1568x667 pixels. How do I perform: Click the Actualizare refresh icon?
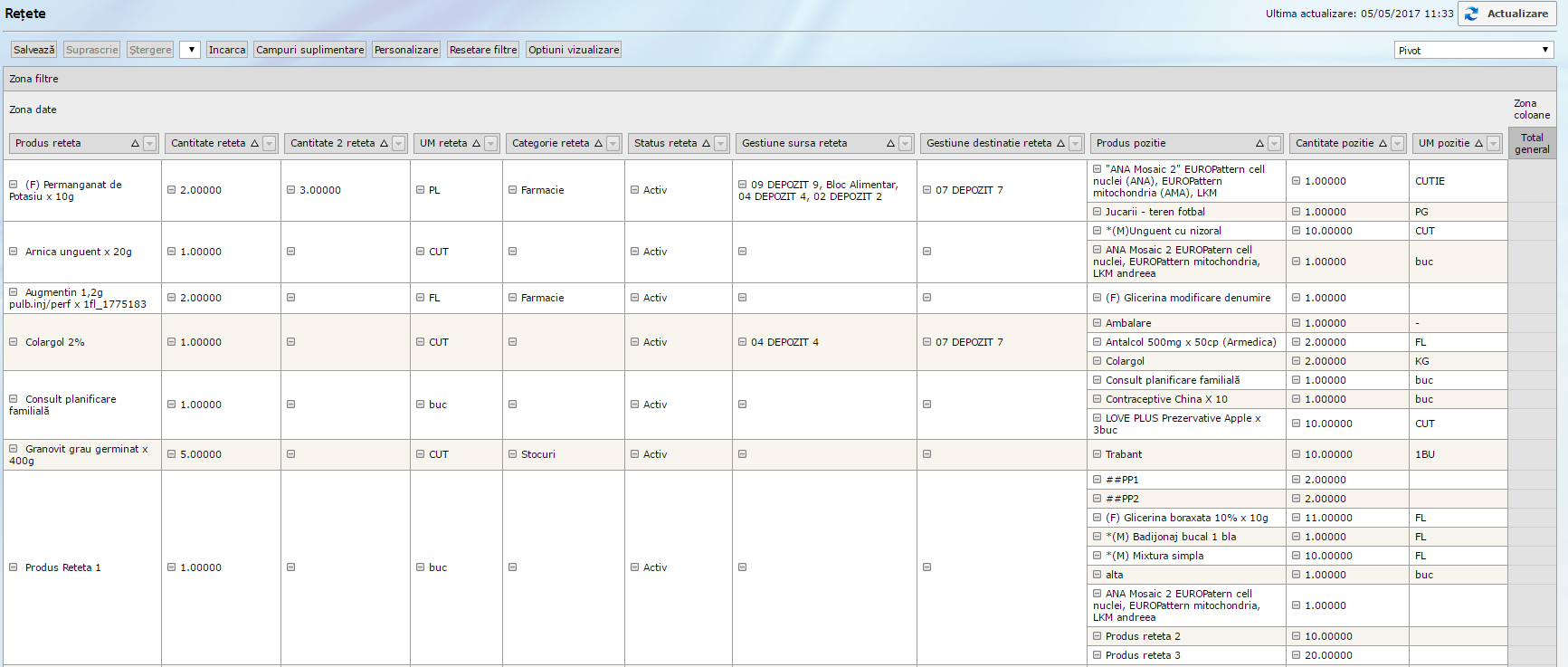[1471, 14]
